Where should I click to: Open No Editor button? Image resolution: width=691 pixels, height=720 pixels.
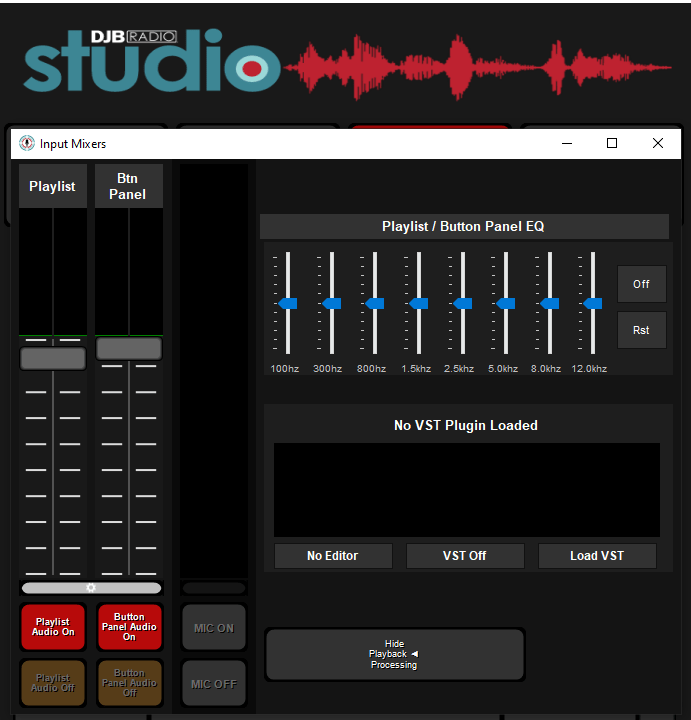(x=333, y=556)
